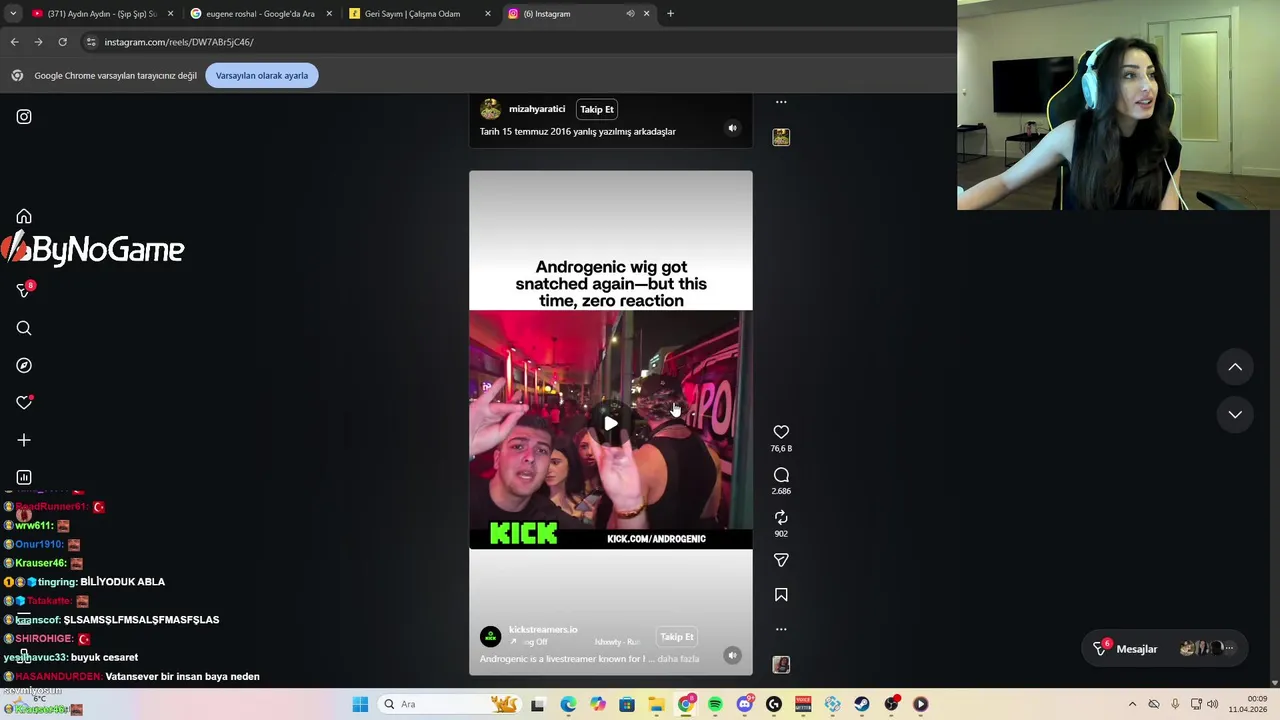The height and width of the screenshot is (720, 1280).
Task: Open a new browser tab
Action: (670, 14)
